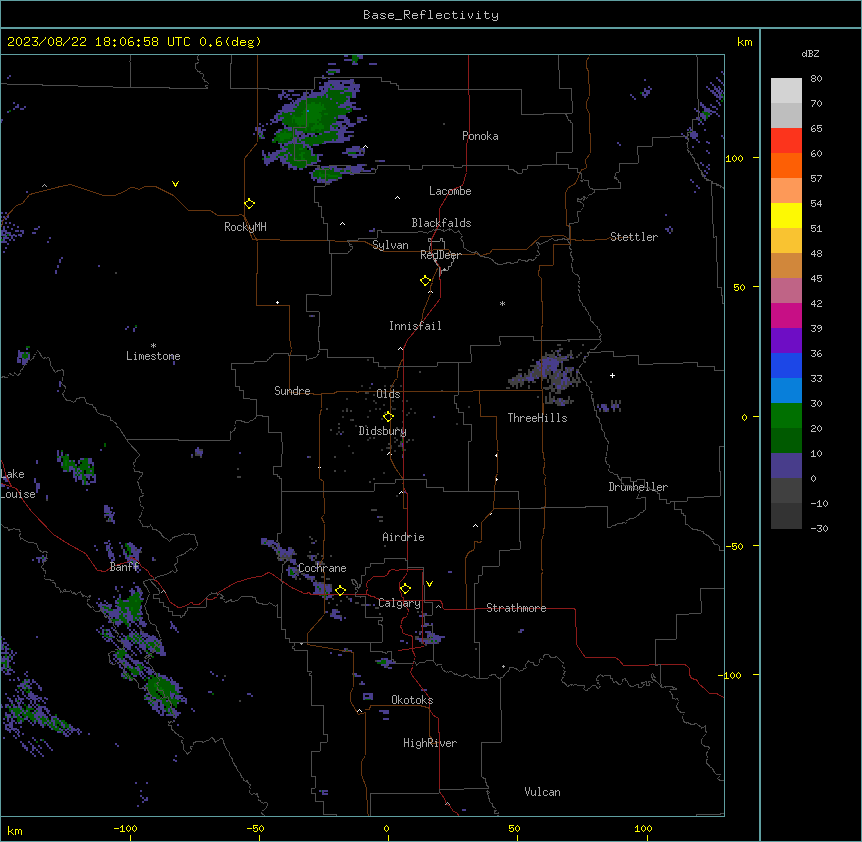Click the Airdrie city label
Viewport: 862px width, 842px height.
404,537
